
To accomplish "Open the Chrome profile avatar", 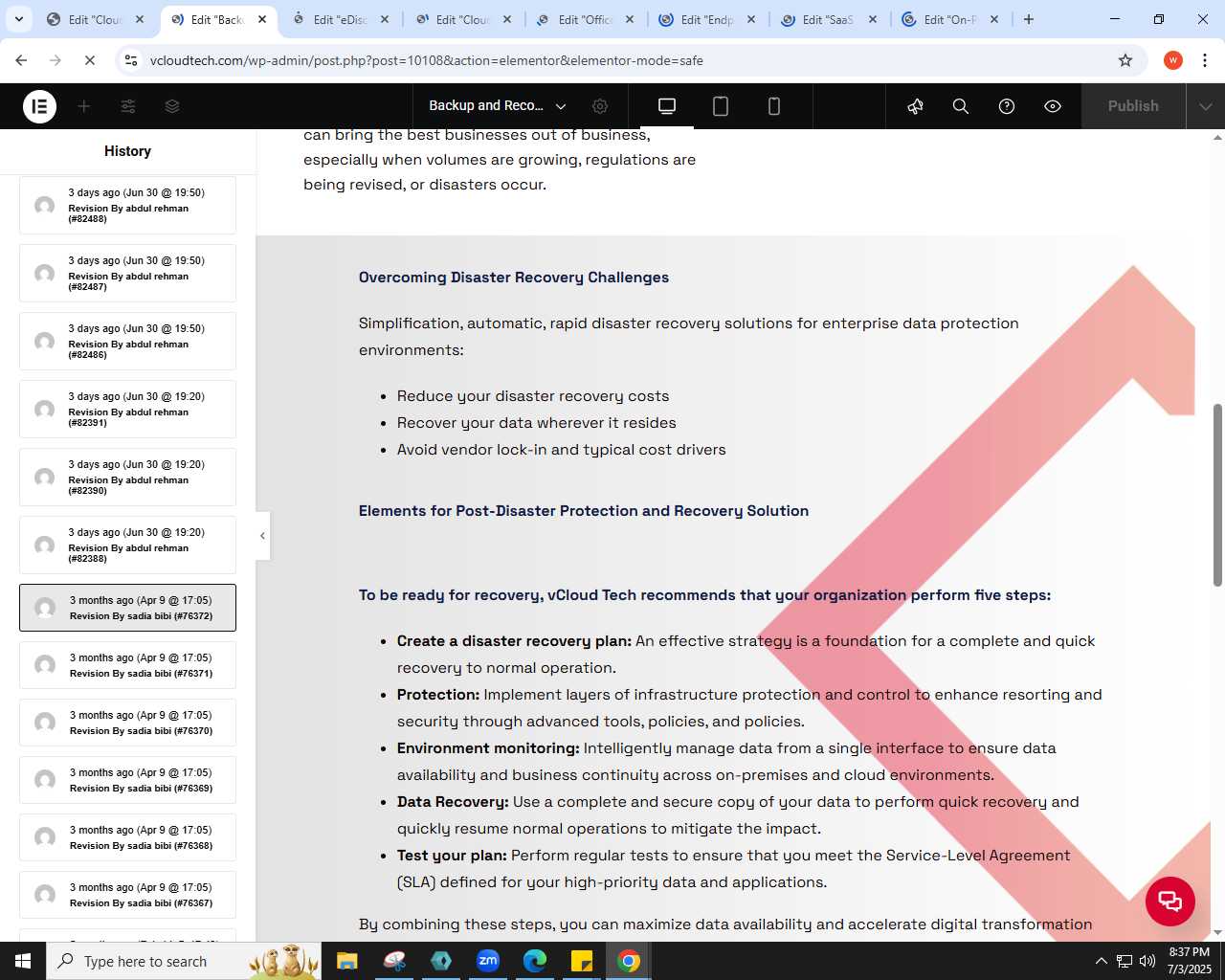I will [1172, 60].
